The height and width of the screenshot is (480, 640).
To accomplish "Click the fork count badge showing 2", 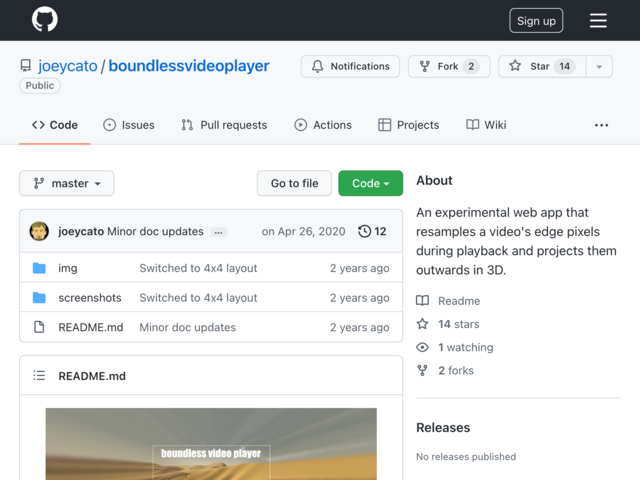I will (471, 66).
